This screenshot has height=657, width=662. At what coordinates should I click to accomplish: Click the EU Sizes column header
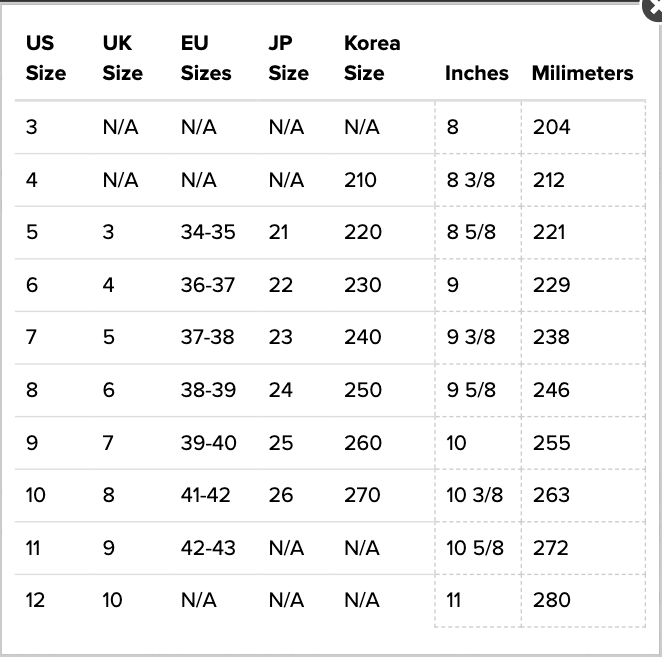(206, 58)
